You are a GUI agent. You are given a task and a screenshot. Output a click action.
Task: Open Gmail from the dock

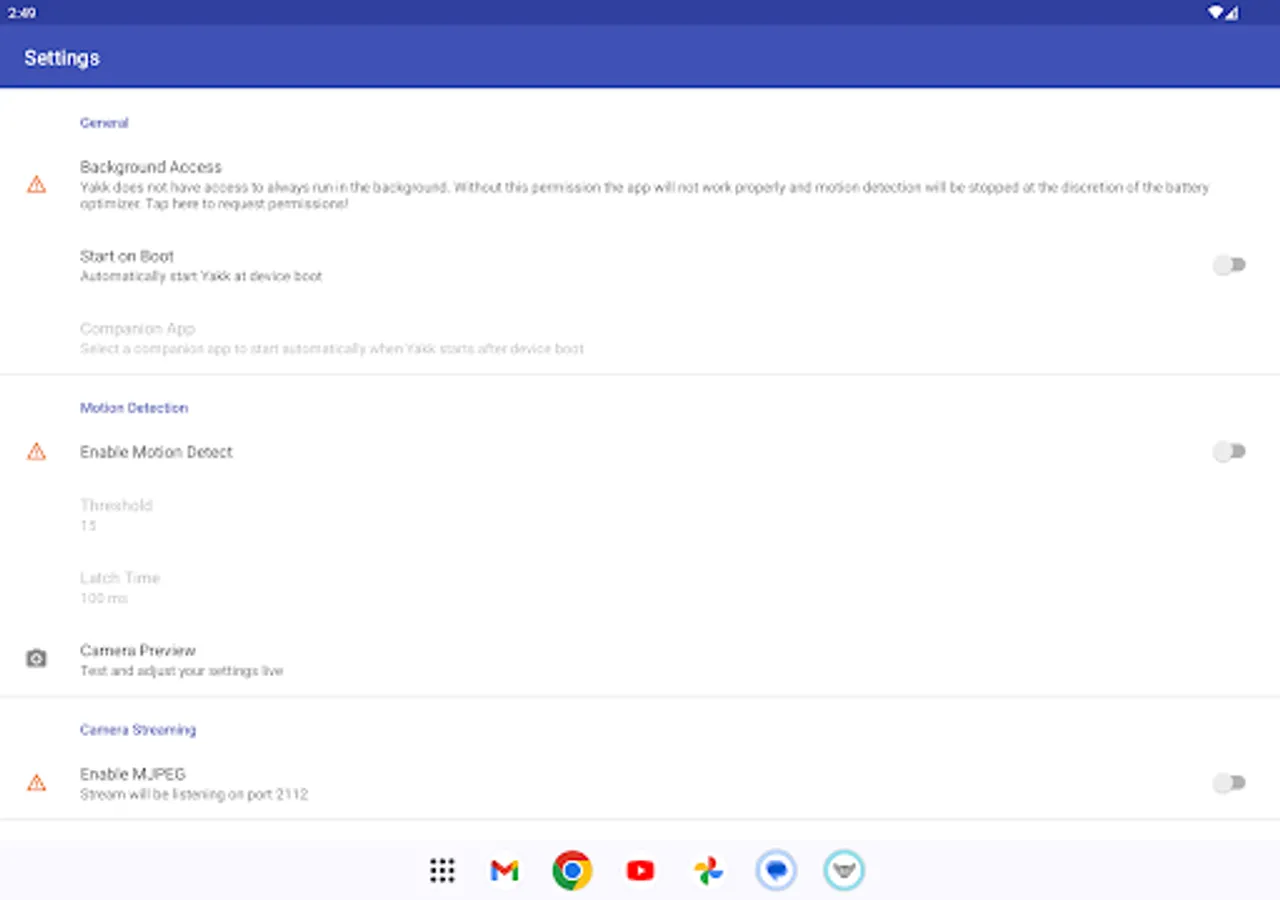tap(504, 870)
